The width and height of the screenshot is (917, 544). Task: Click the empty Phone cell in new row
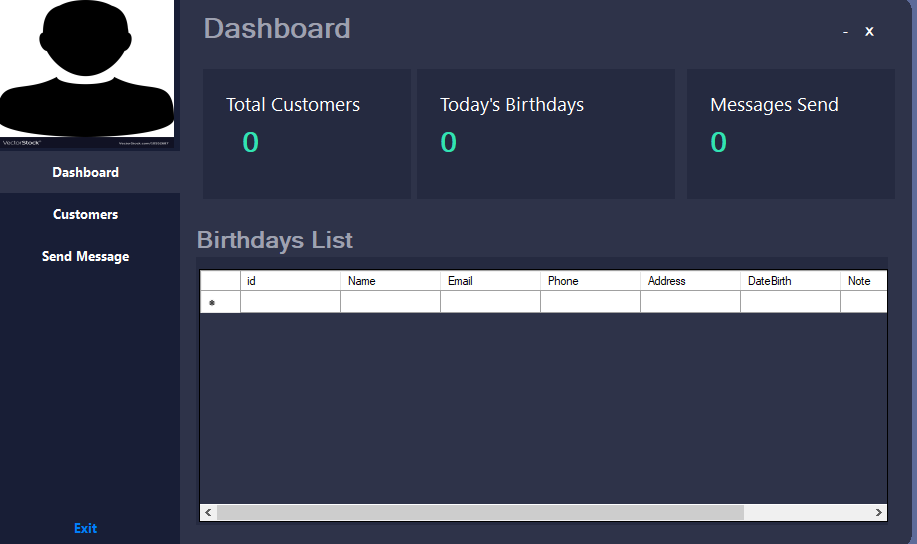590,302
